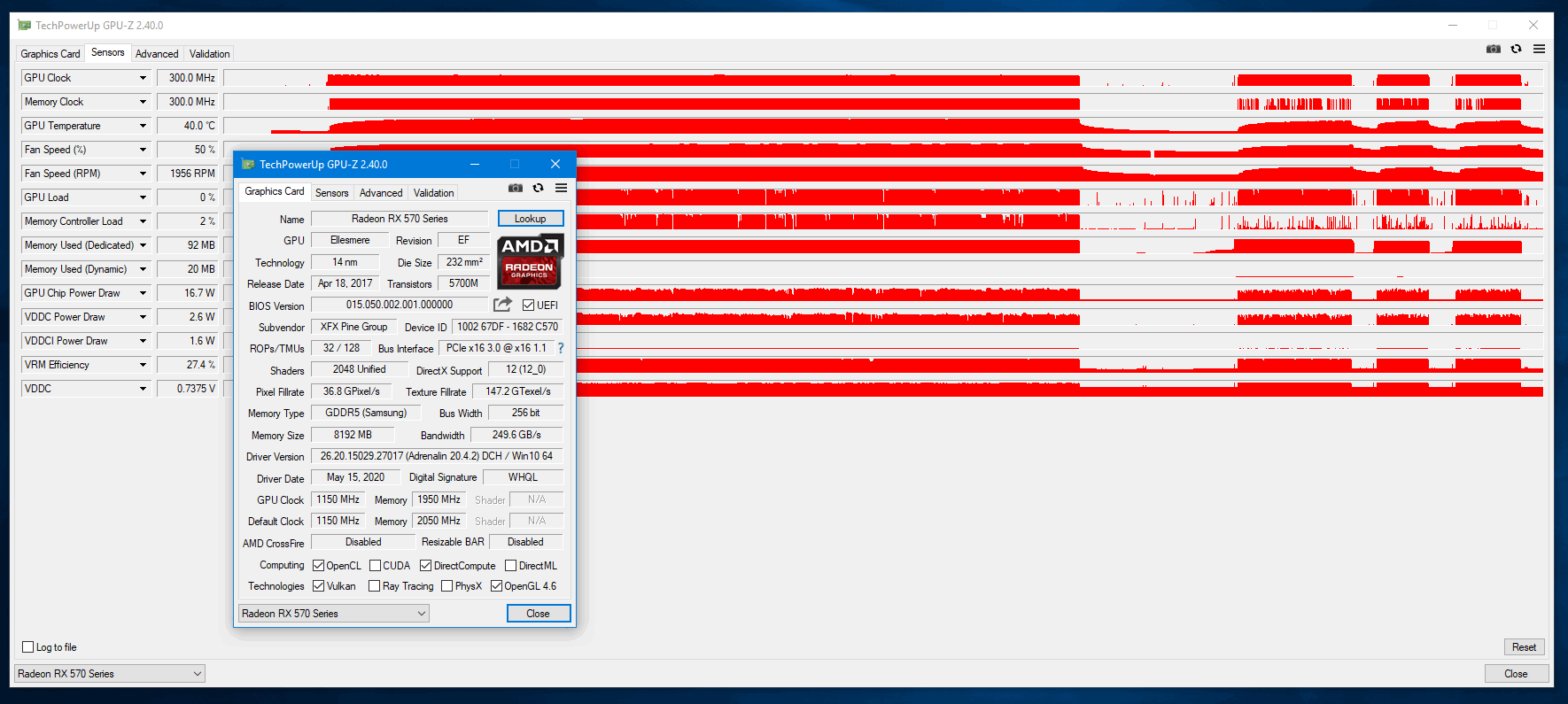Click the Device ID field
This screenshot has width=1568, height=704.
tap(508, 327)
